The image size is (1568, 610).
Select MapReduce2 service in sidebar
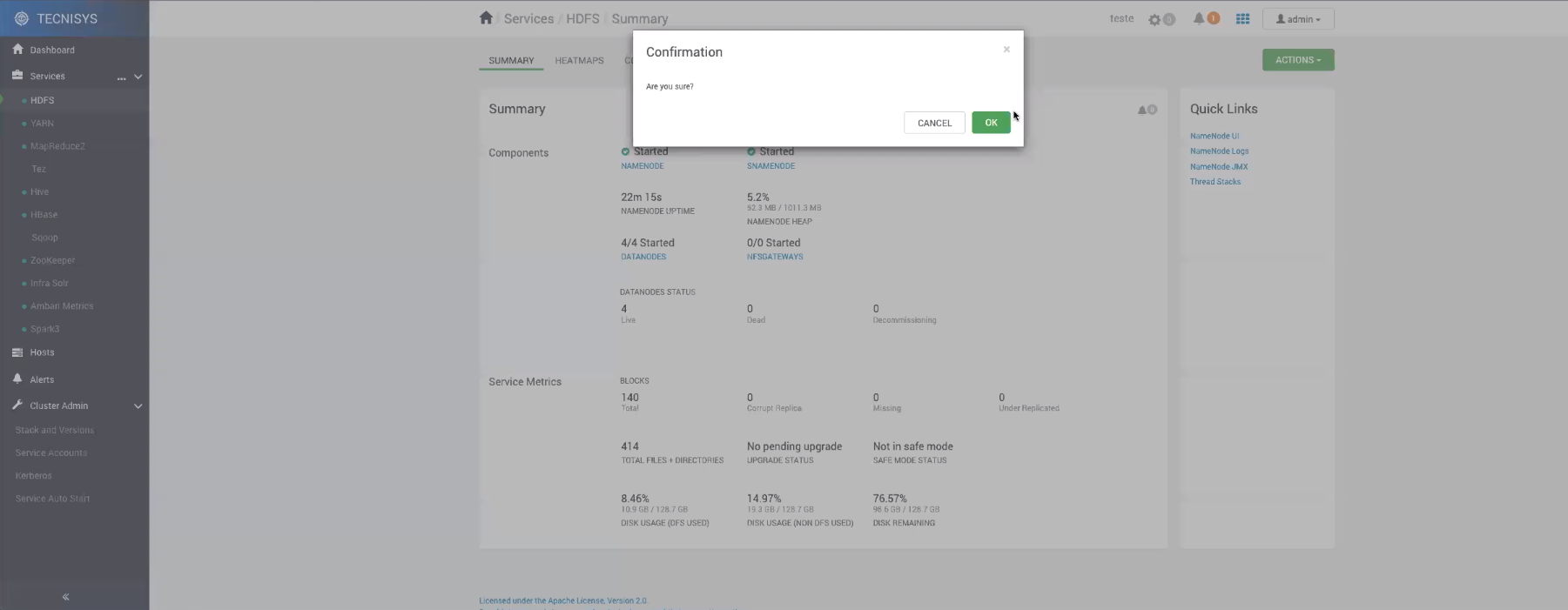coord(57,146)
